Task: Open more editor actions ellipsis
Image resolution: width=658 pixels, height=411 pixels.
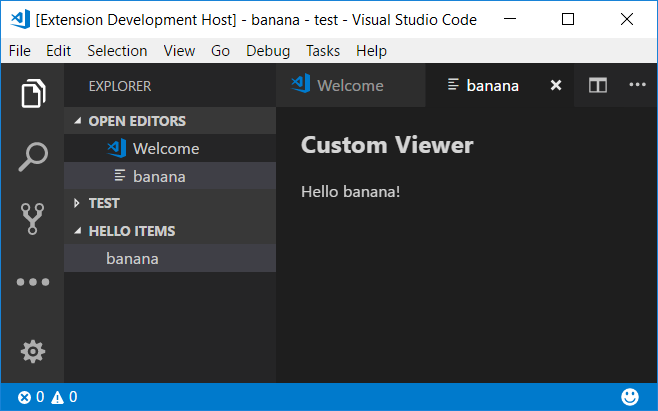Action: pyautogui.click(x=637, y=85)
